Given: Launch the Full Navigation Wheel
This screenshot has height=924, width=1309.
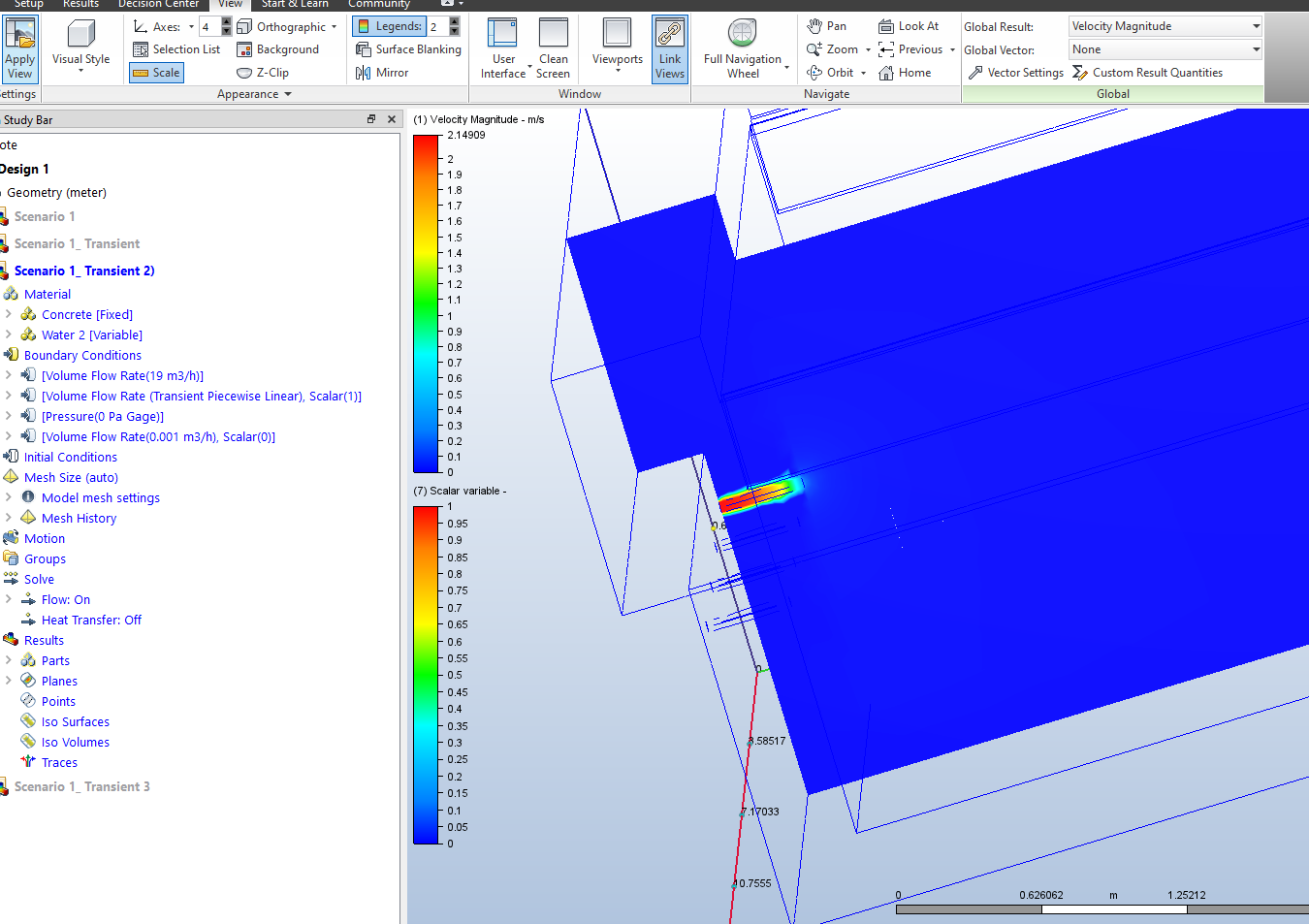Looking at the screenshot, I should point(743,48).
